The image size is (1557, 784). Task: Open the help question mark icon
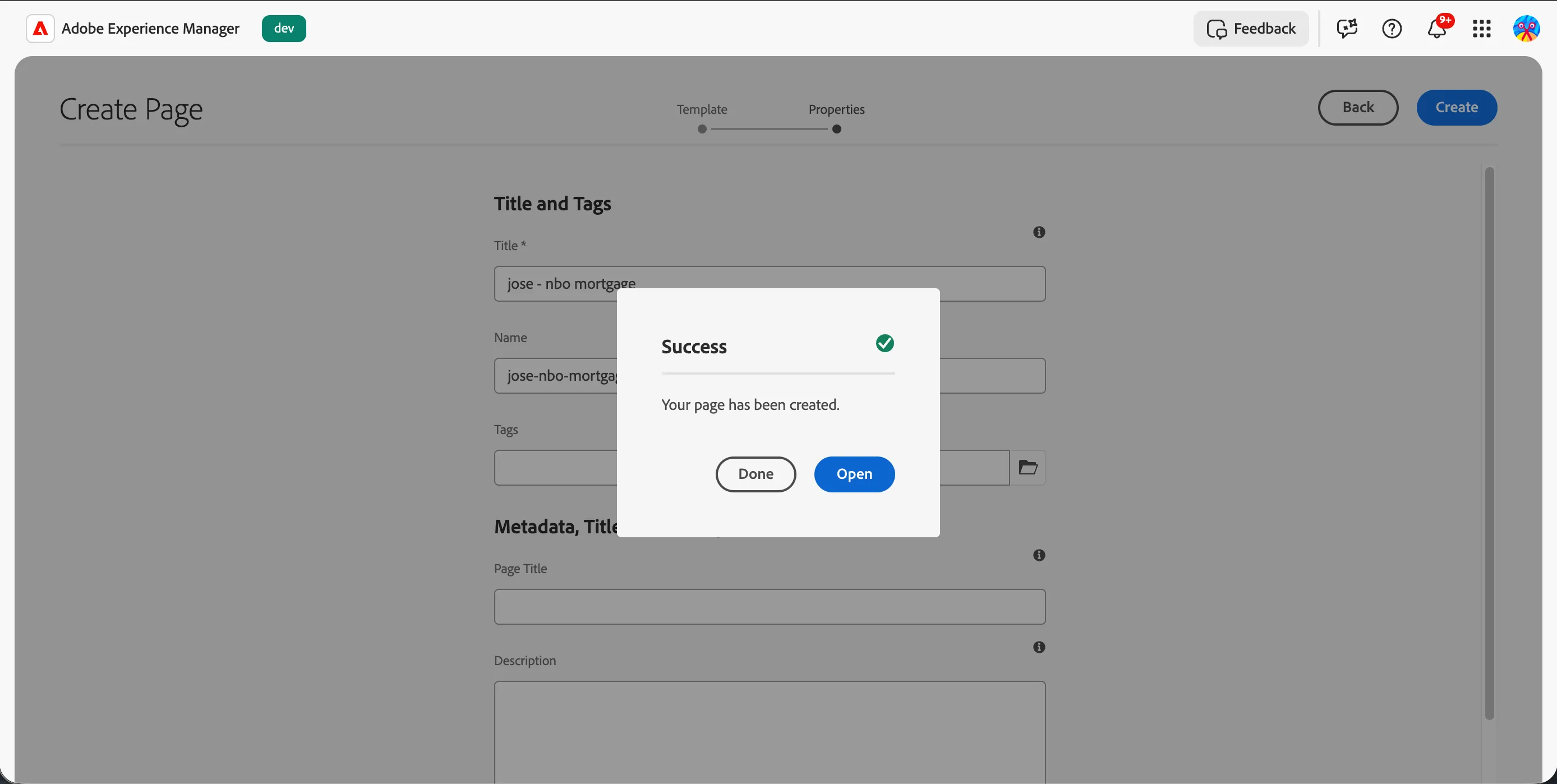pyautogui.click(x=1392, y=29)
